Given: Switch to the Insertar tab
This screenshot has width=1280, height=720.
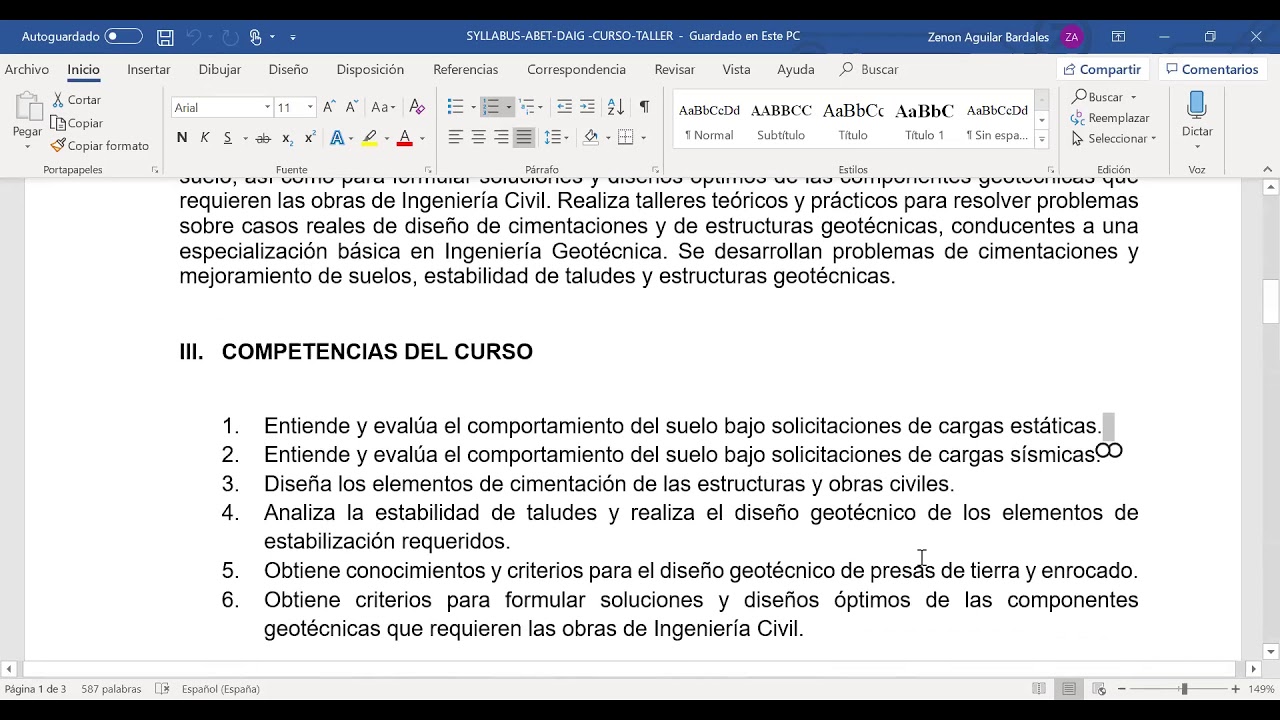Looking at the screenshot, I should pos(148,69).
